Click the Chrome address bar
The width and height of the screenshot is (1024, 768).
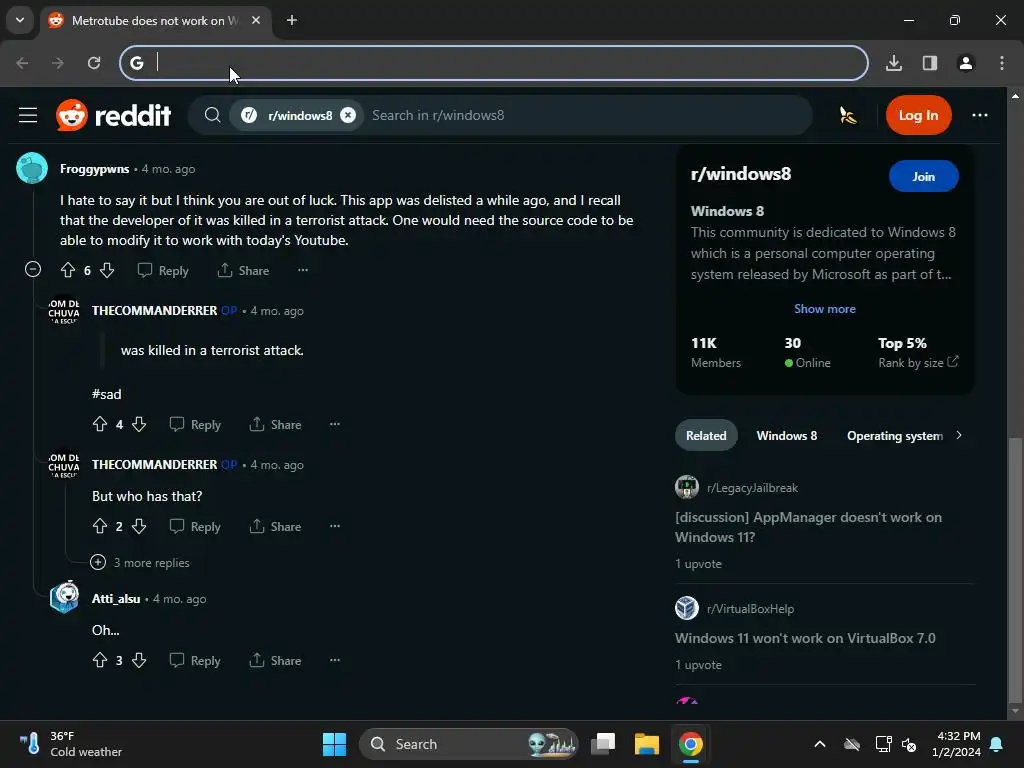click(494, 63)
